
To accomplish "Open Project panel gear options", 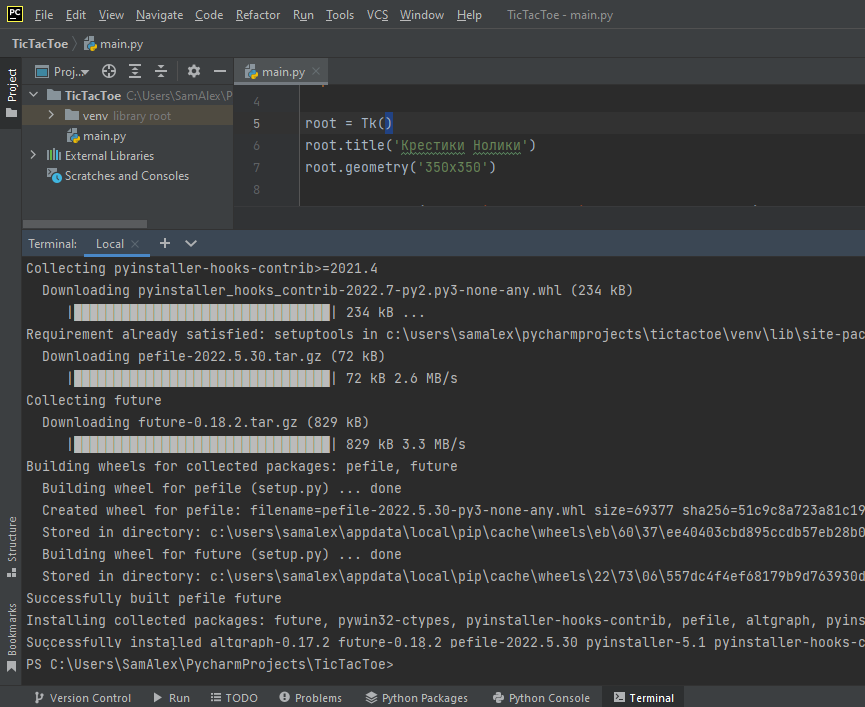I will tap(194, 71).
